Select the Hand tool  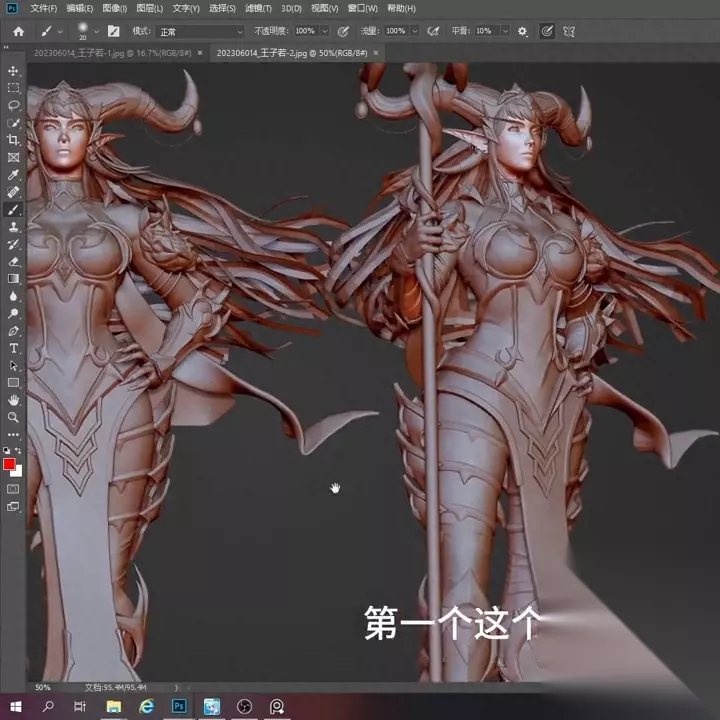[x=13, y=400]
